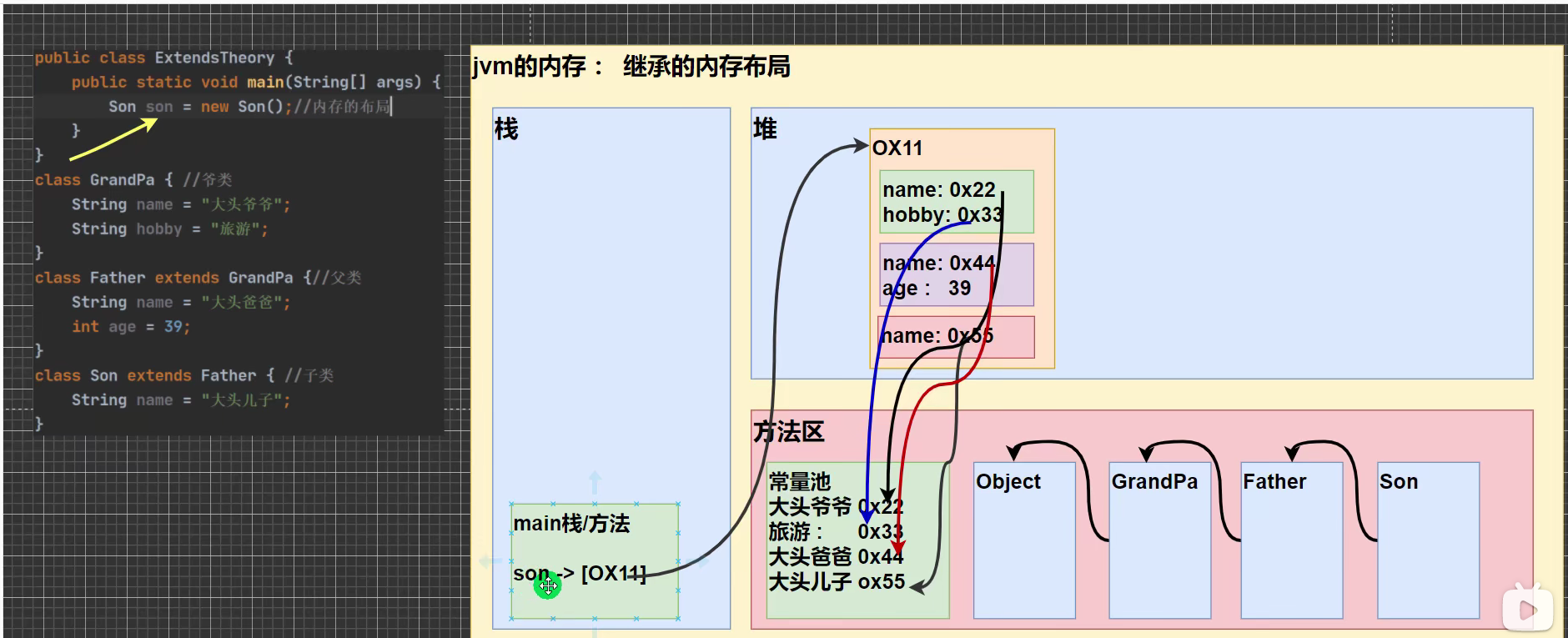The height and width of the screenshot is (638, 1568).
Task: Click the '旅游： 0x33' constant pool entry
Action: [836, 531]
